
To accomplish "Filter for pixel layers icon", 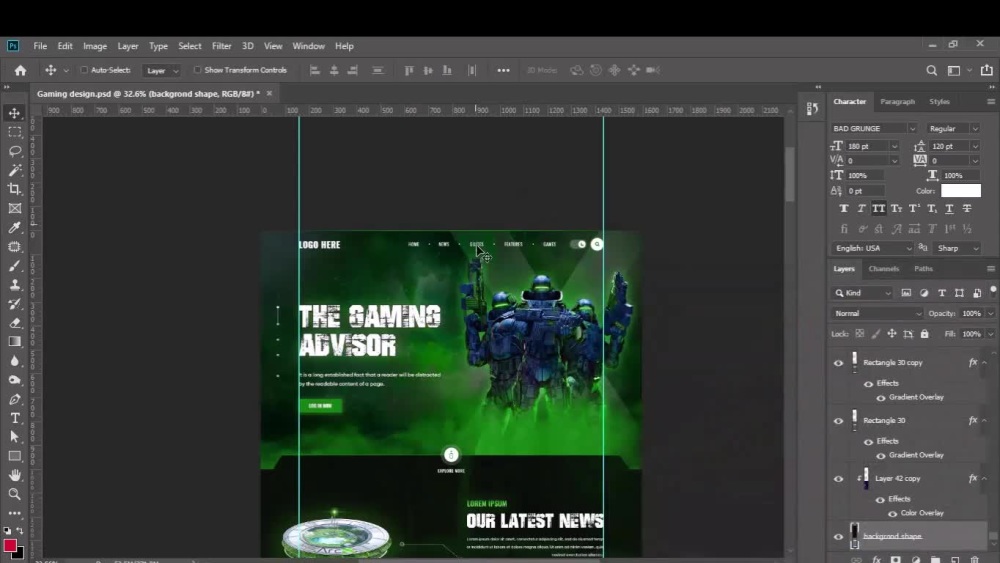I will [906, 293].
